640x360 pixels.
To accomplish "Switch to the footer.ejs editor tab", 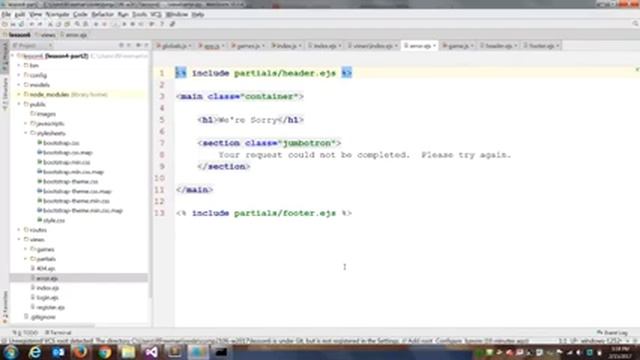I will click(x=540, y=46).
